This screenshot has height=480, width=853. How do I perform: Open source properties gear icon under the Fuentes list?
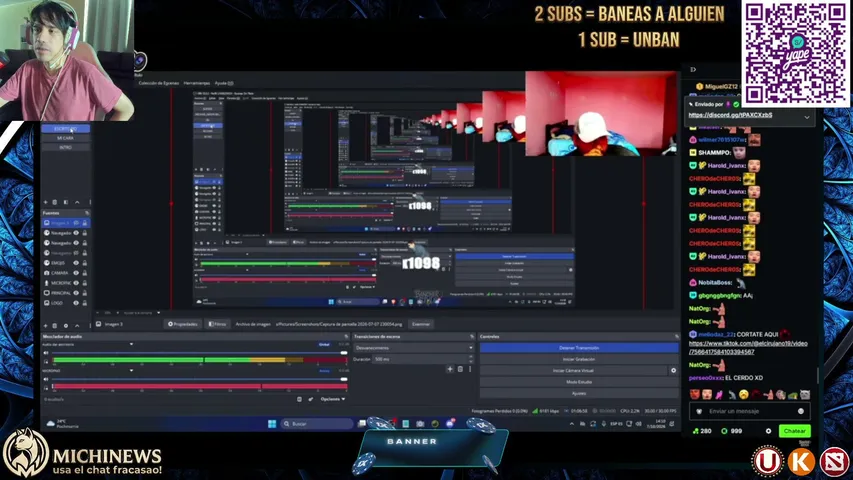66,325
